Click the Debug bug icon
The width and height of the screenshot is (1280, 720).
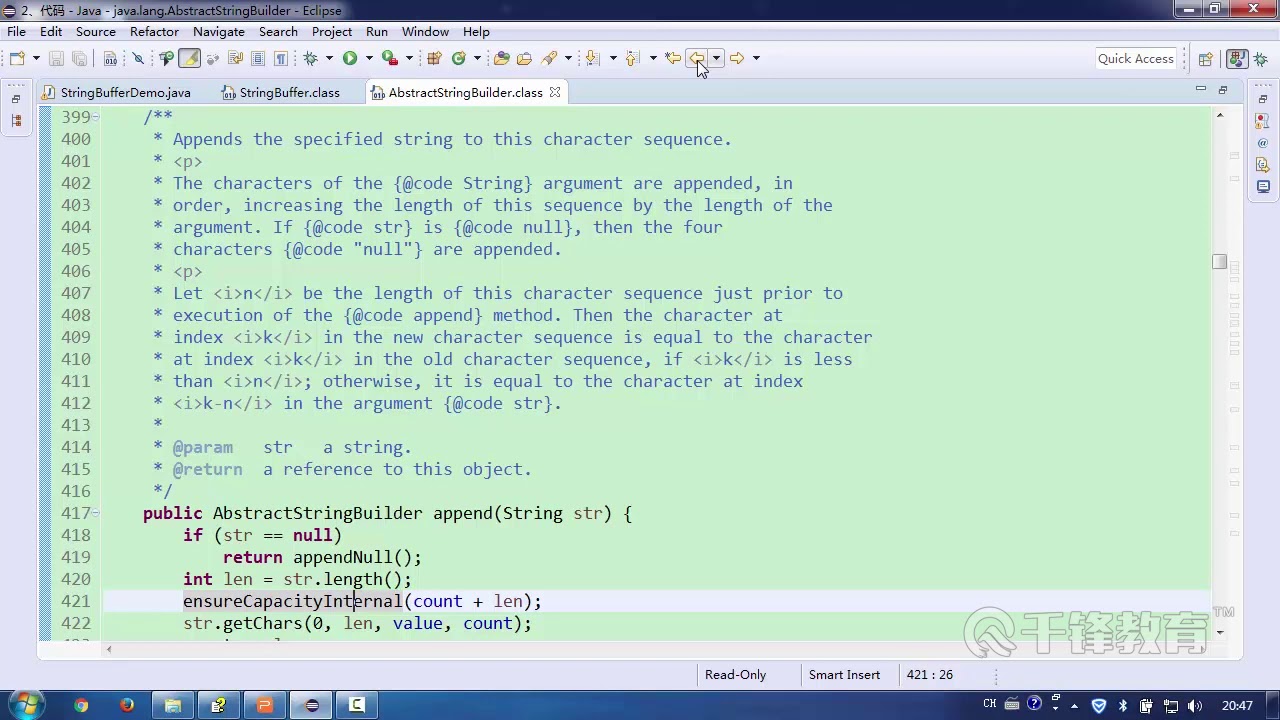311,58
